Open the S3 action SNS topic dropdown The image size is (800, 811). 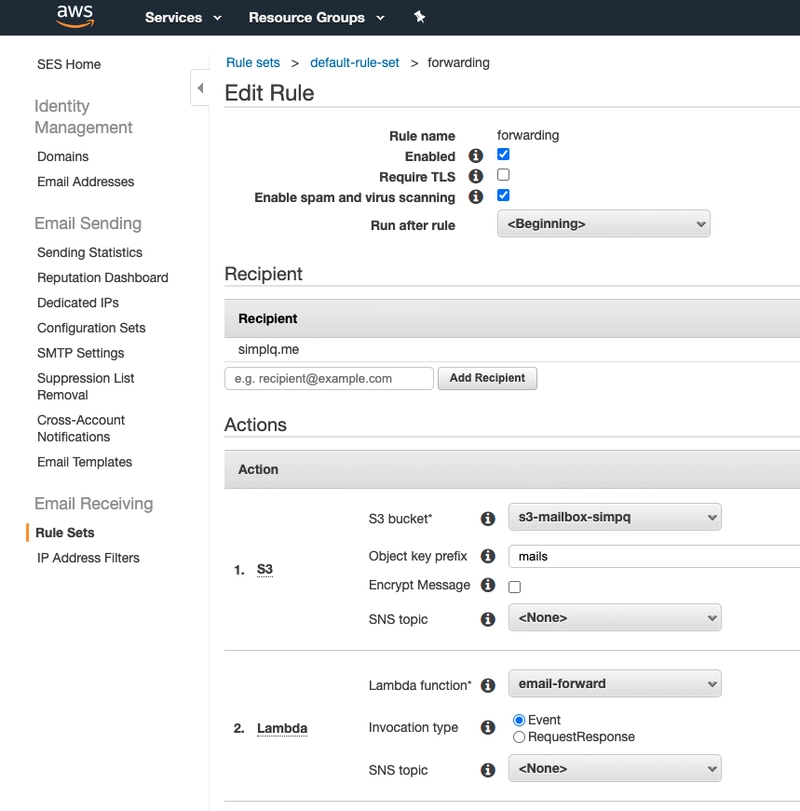click(x=615, y=618)
